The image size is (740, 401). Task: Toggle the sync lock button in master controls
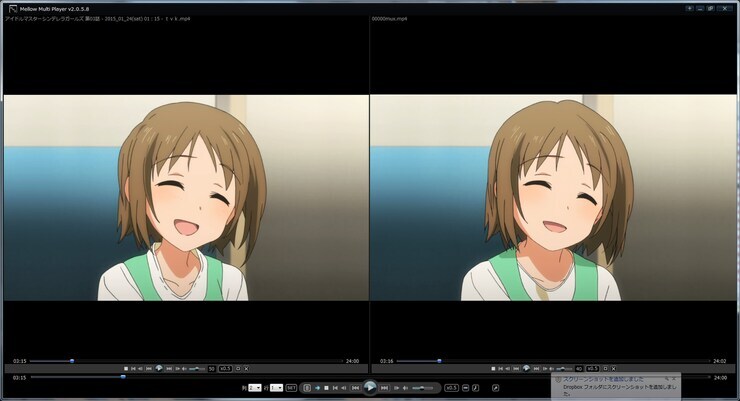coord(307,388)
